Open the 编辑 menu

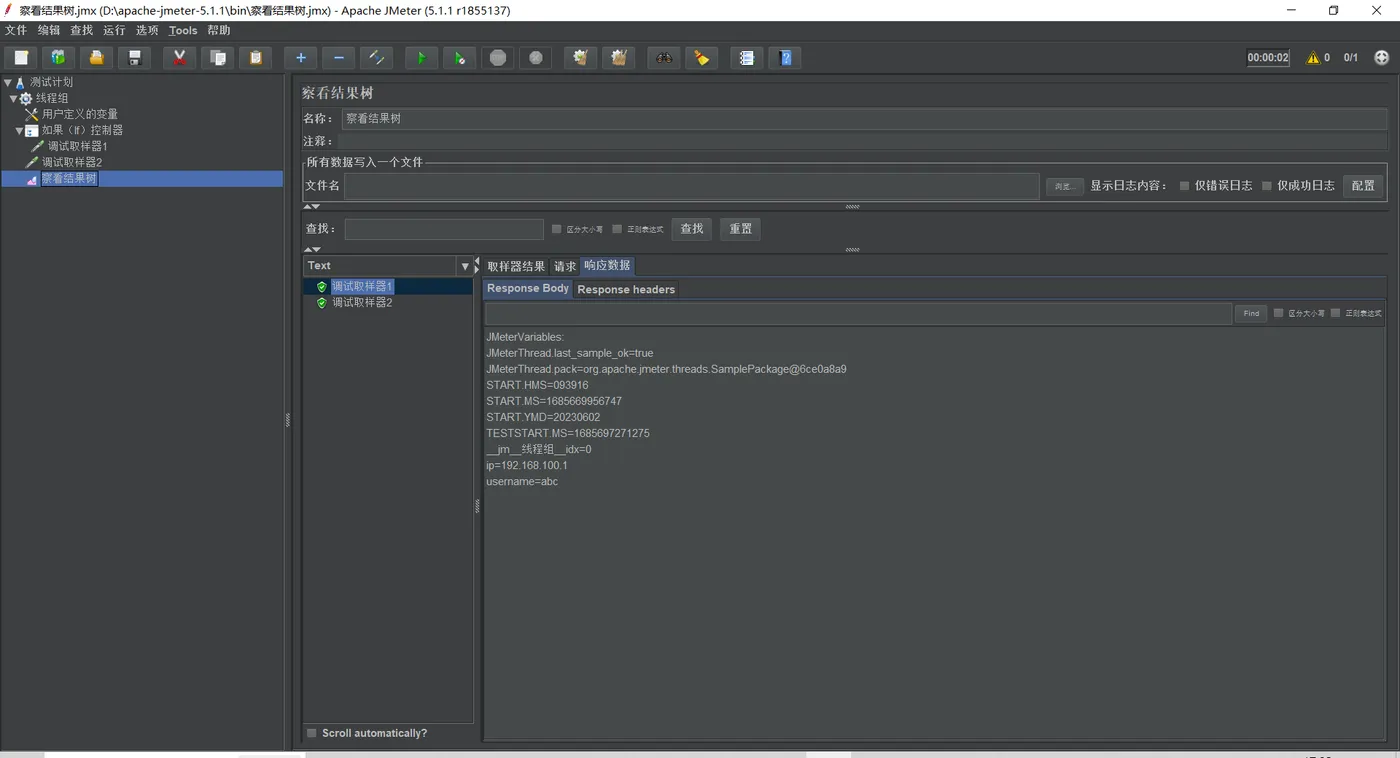tap(49, 31)
